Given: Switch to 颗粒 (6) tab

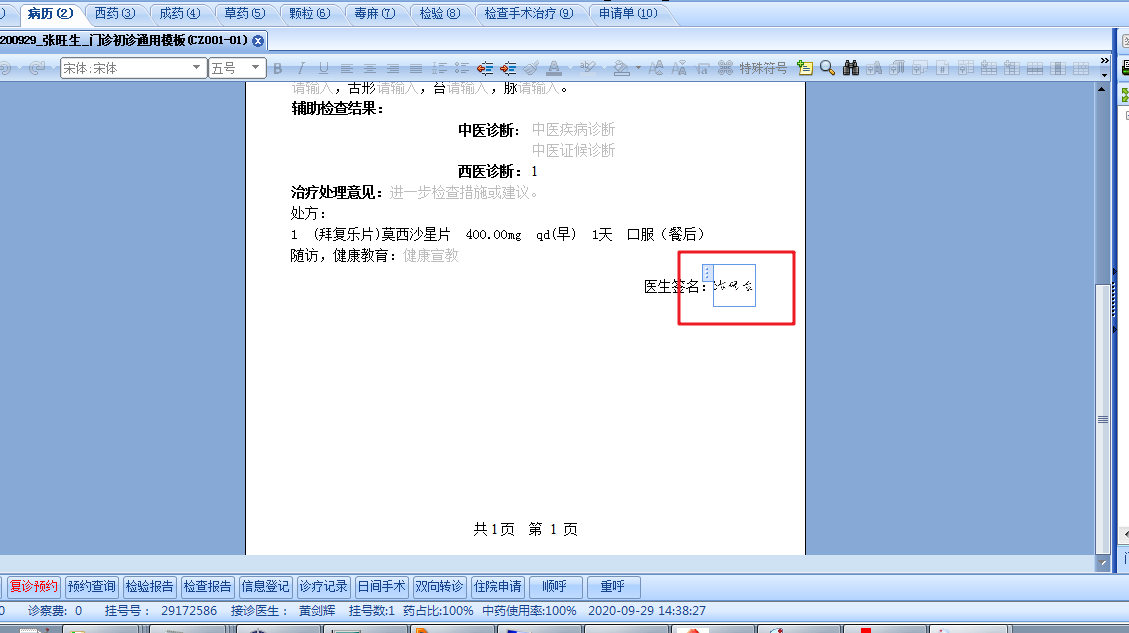Looking at the screenshot, I should [310, 14].
